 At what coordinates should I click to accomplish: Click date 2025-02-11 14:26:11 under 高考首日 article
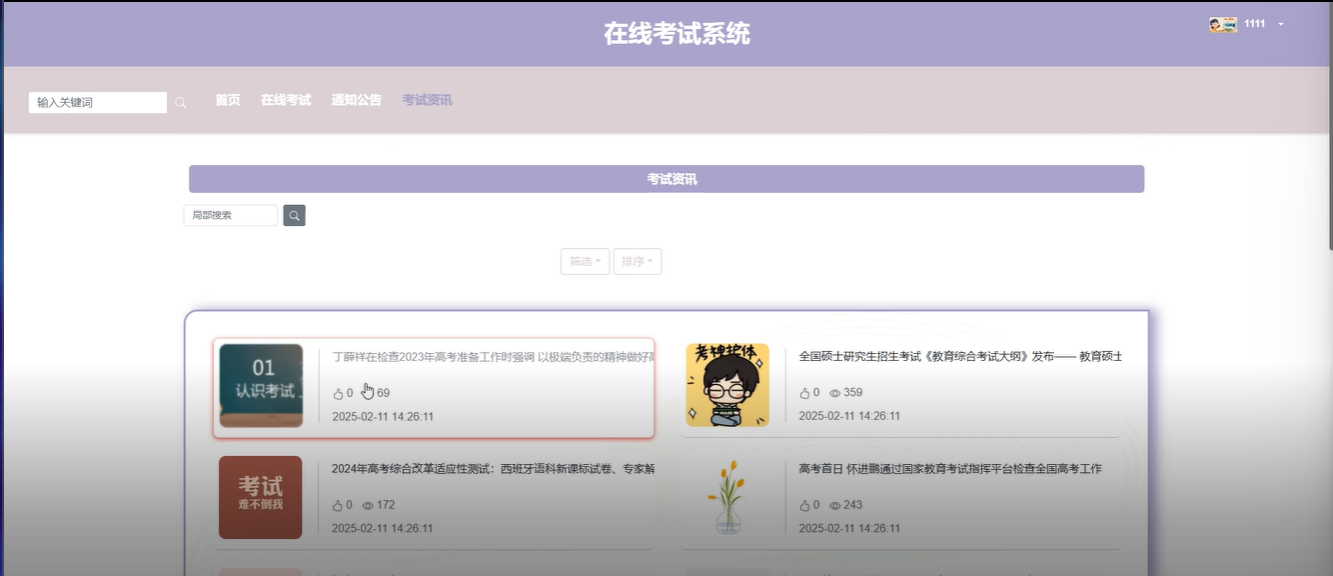click(850, 528)
